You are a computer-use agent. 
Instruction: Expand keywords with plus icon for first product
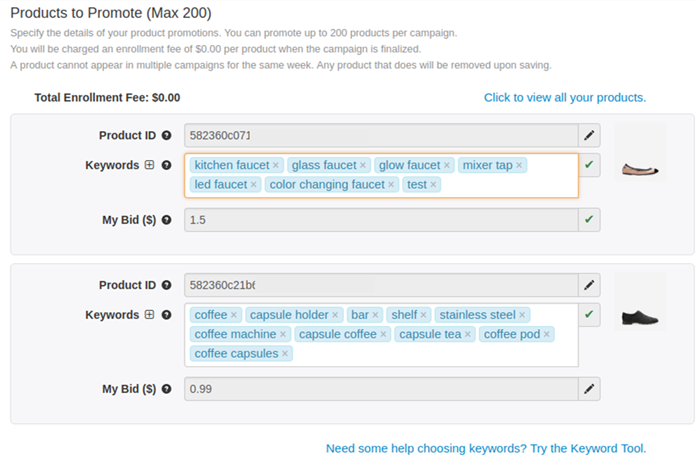150,165
